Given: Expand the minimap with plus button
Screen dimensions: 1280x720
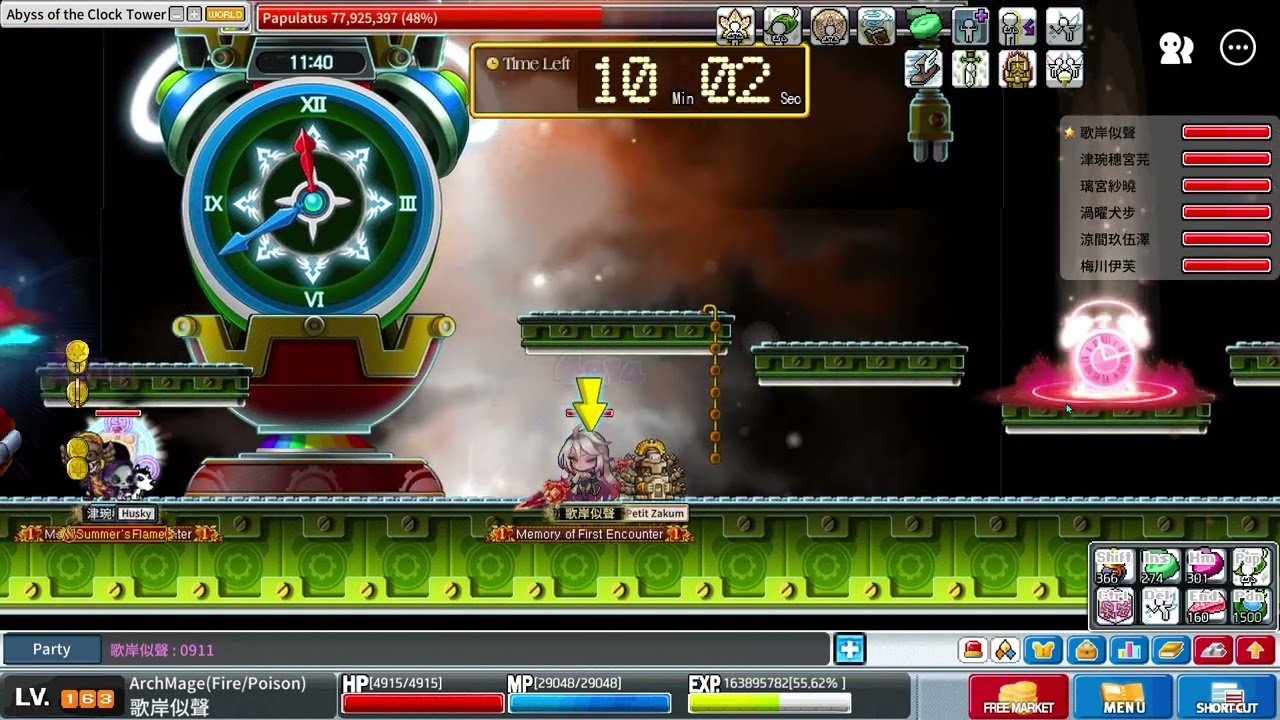Looking at the screenshot, I should 194,15.
